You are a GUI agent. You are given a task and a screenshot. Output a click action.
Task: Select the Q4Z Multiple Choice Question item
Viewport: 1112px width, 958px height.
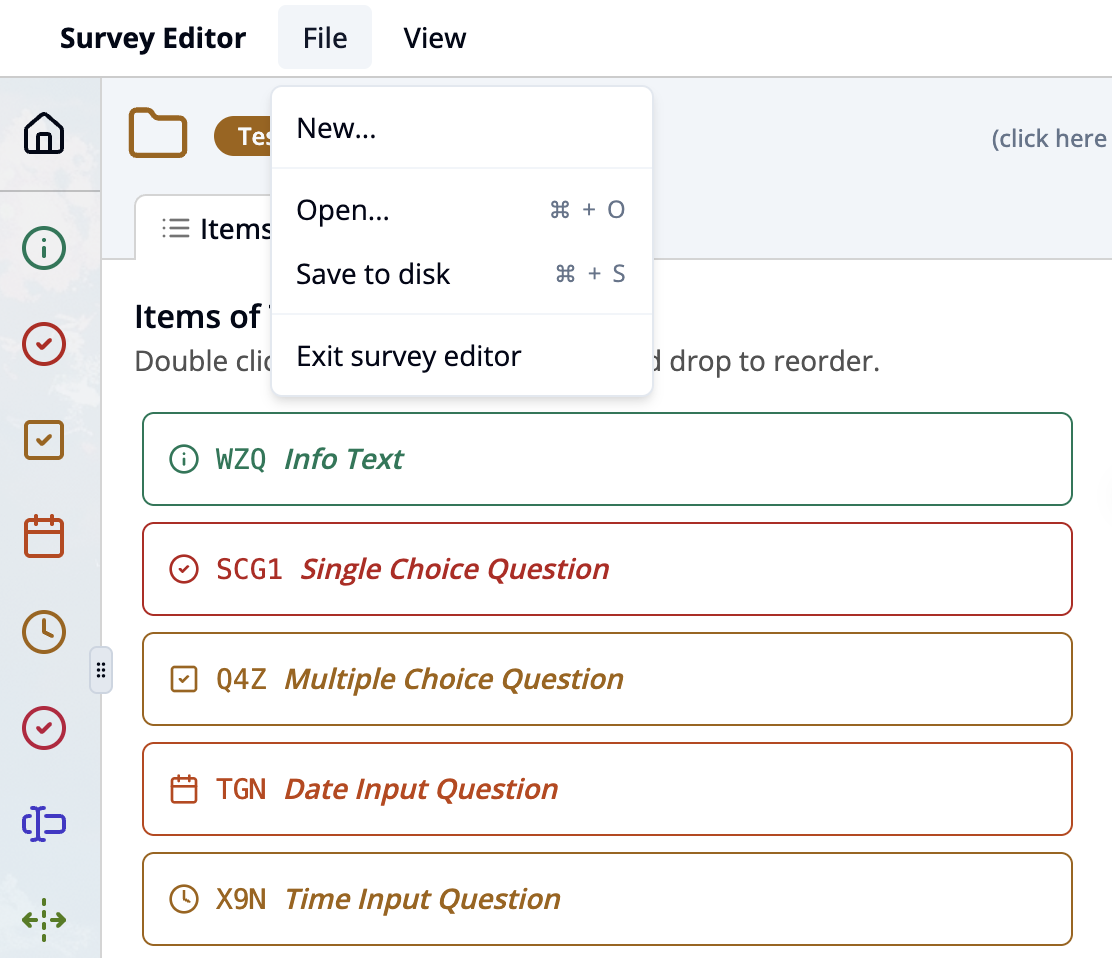point(607,679)
